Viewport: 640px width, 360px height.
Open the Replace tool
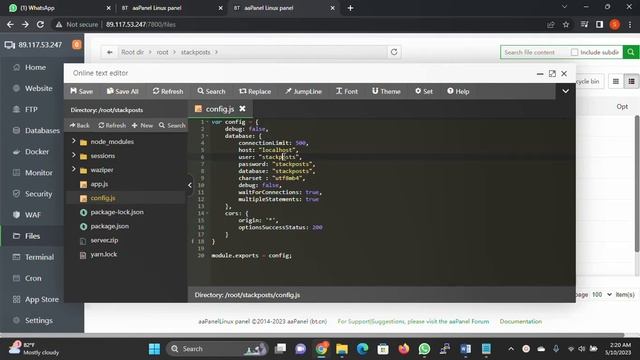255,91
